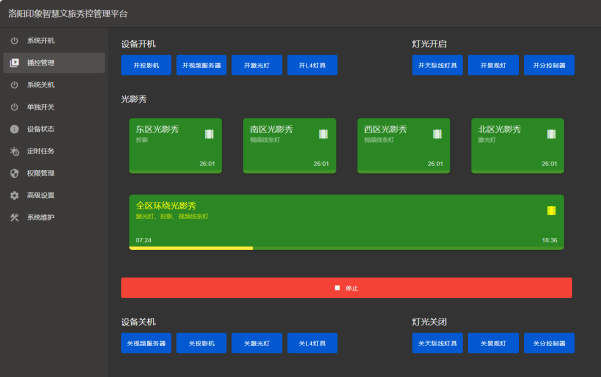This screenshot has height=377, width=601.
Task: Click the 开投影机 button
Action: tap(146, 65)
